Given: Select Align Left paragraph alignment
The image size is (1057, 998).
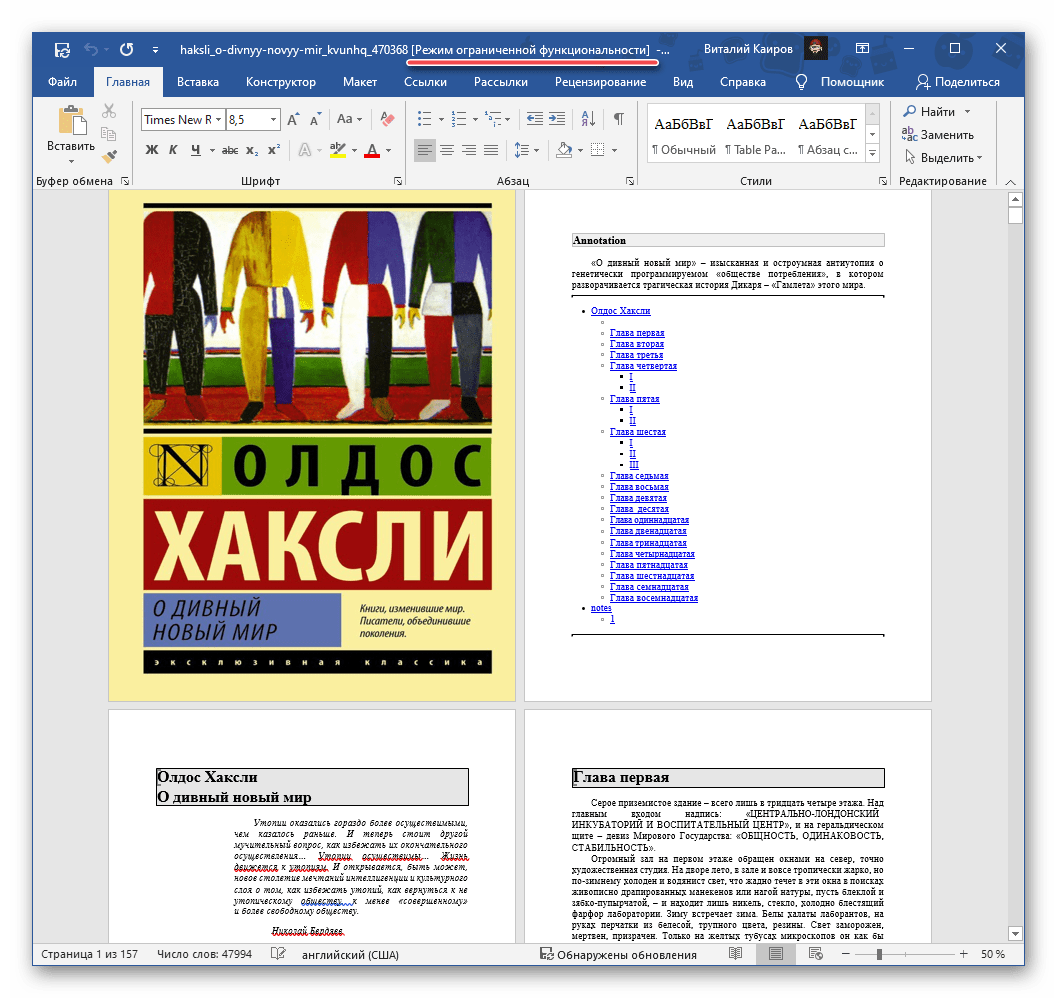Looking at the screenshot, I should pos(425,150).
